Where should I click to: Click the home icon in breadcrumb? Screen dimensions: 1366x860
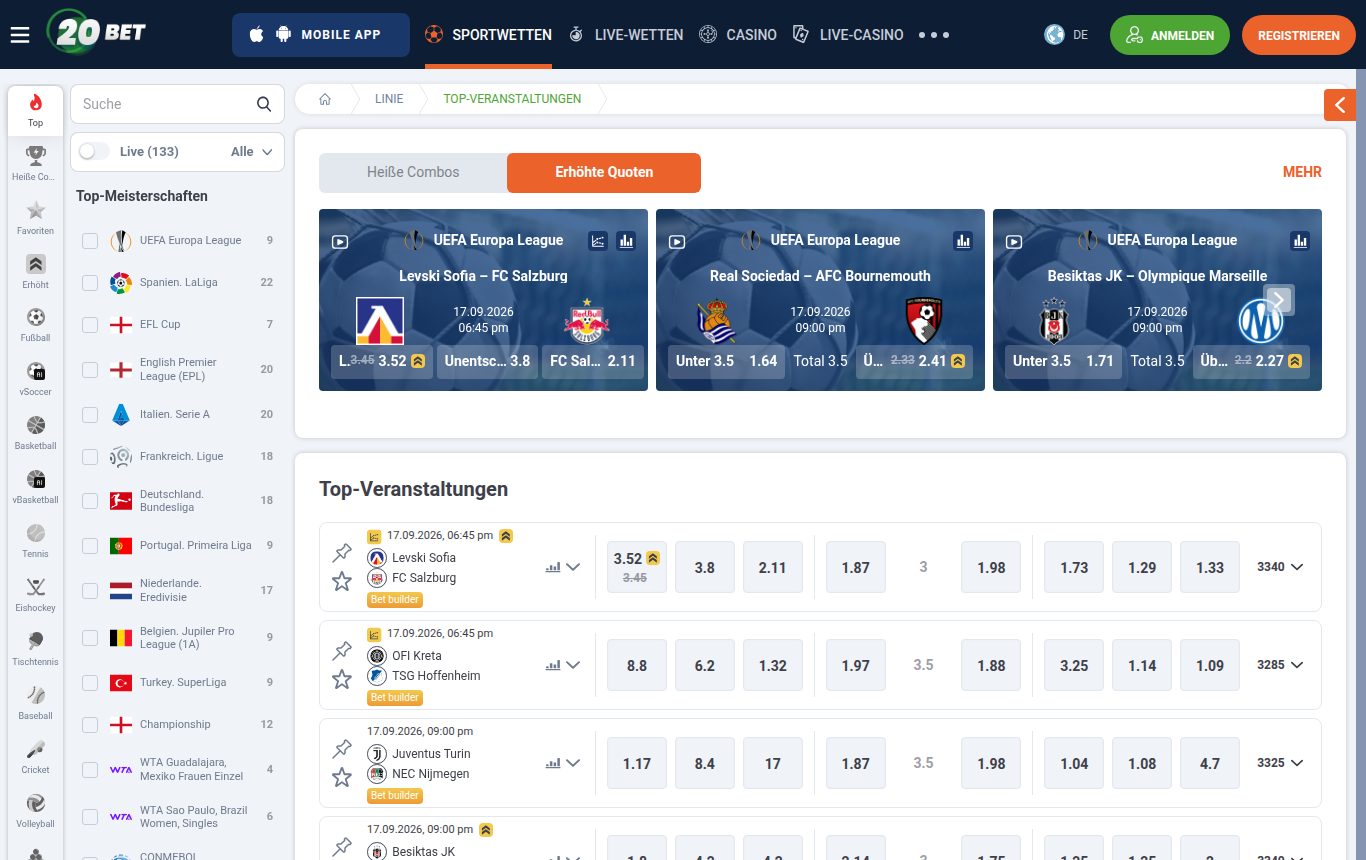tap(325, 99)
